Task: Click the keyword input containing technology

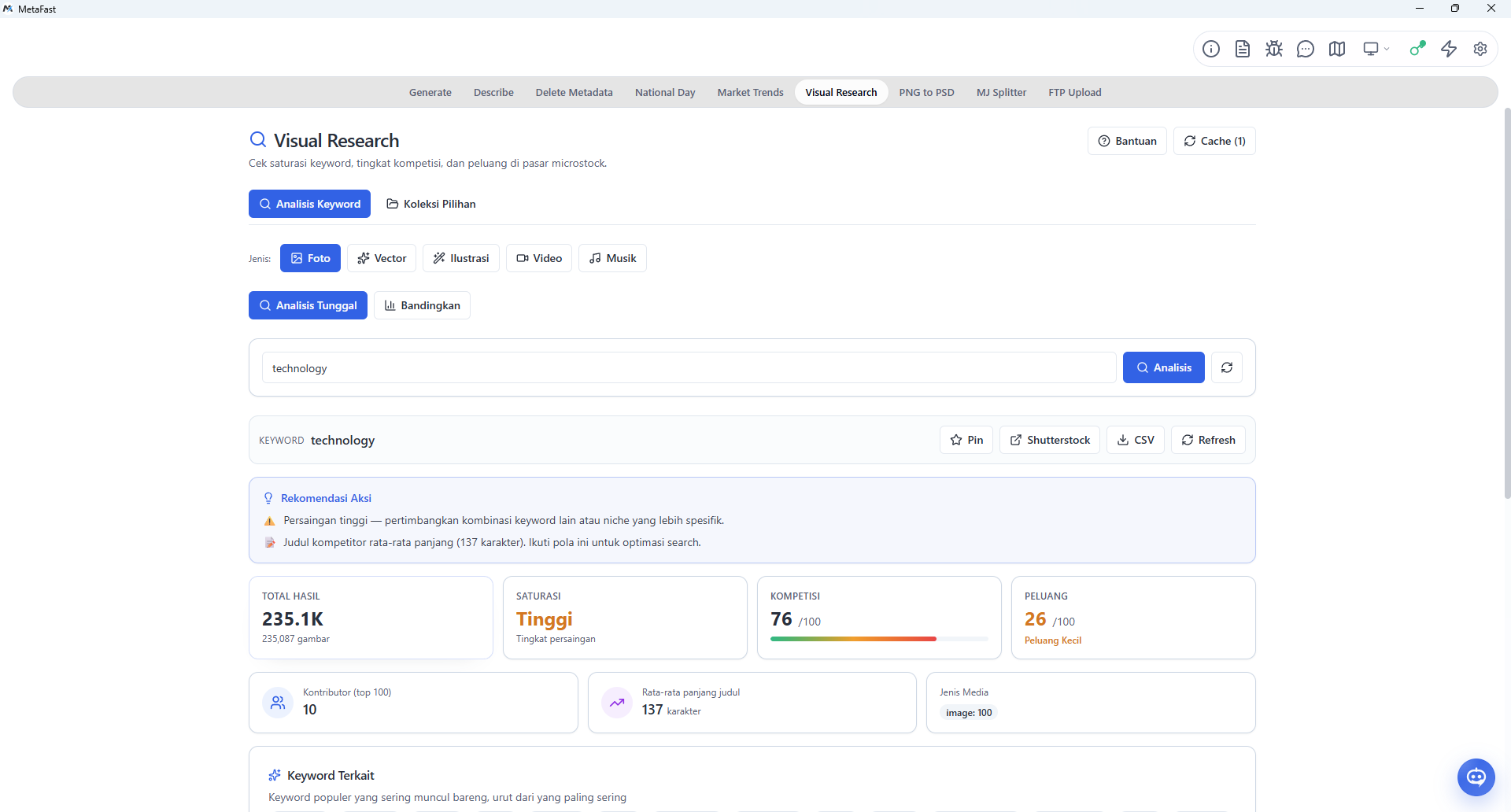Action: 689,367
